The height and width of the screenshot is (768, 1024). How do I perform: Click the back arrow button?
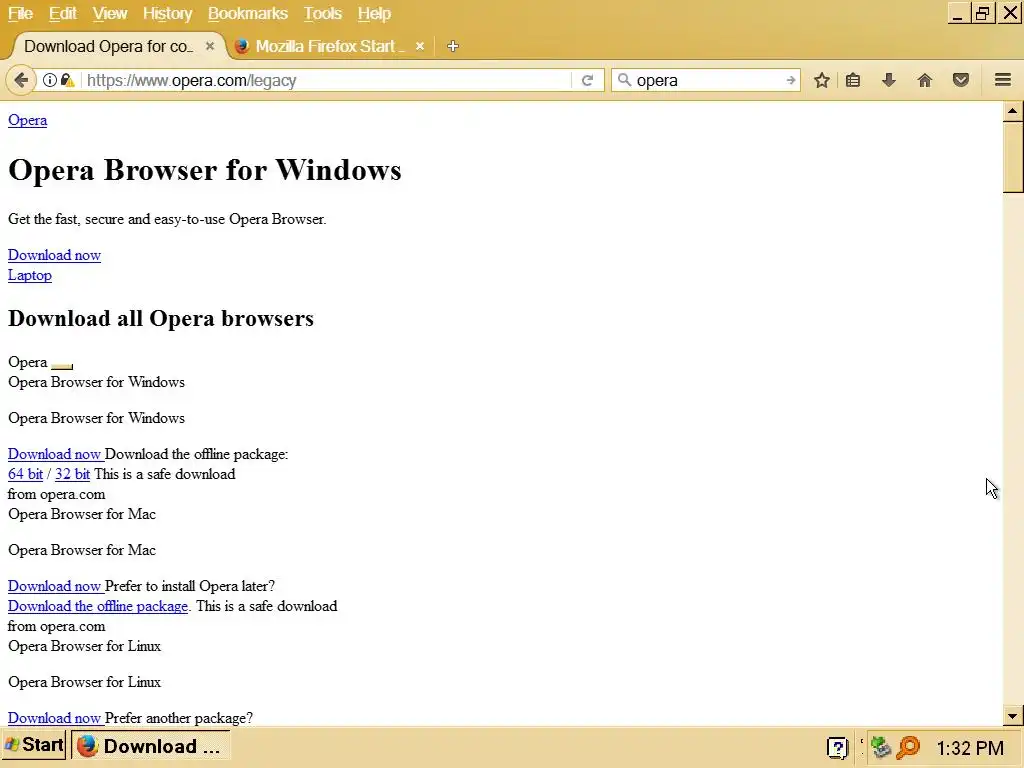(x=21, y=80)
